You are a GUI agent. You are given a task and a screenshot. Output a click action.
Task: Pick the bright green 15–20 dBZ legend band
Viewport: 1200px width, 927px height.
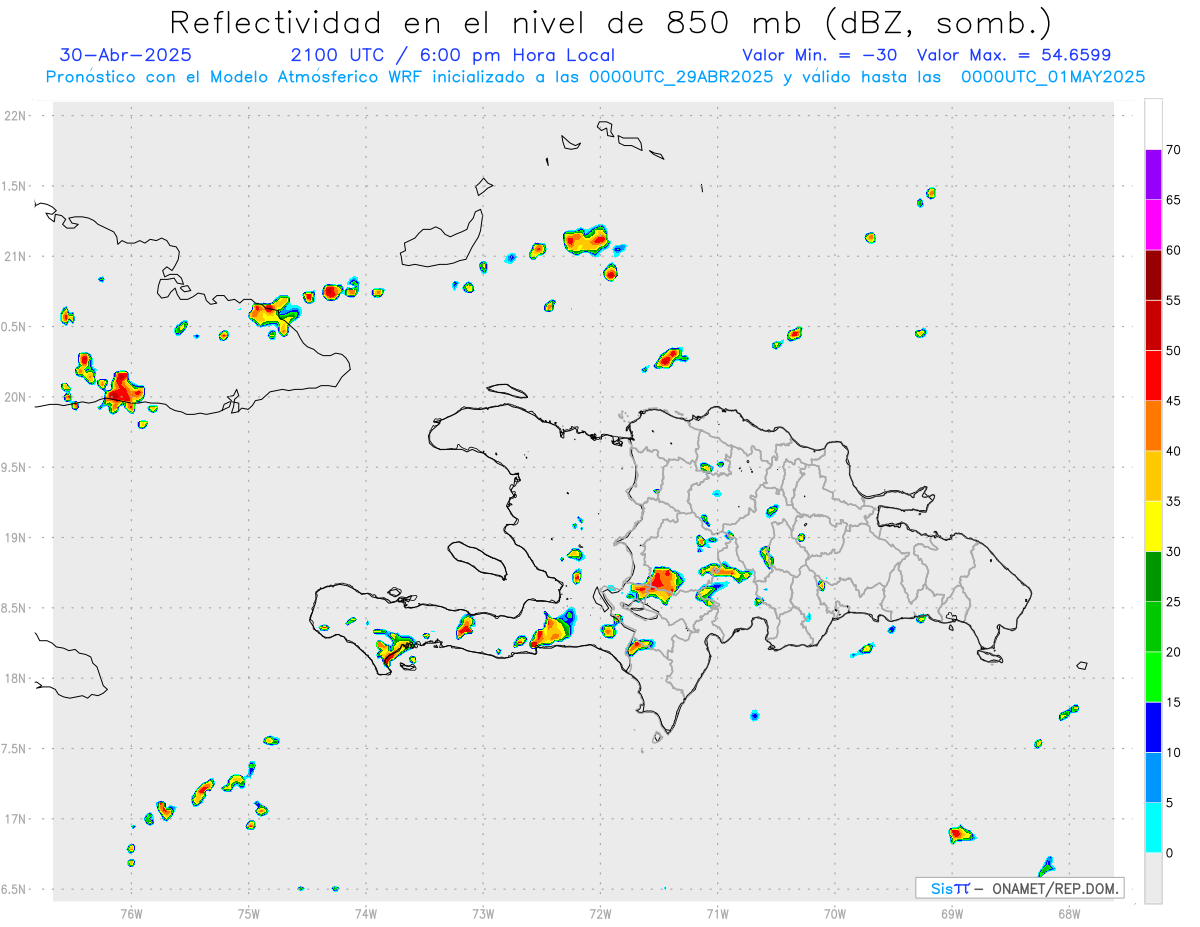[1153, 677]
